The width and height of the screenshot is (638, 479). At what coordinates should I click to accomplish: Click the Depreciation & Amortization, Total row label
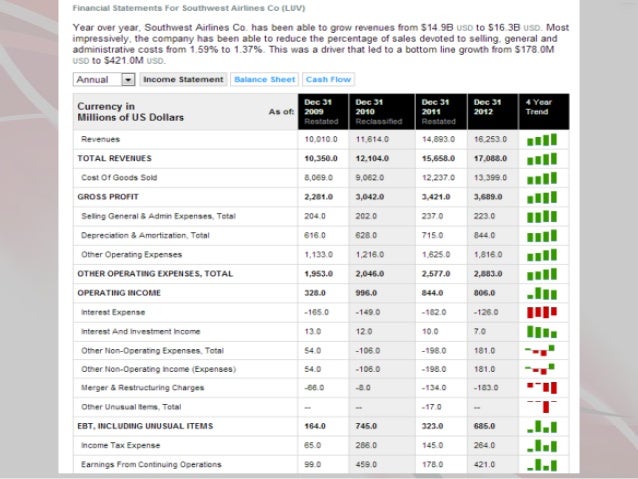click(x=145, y=235)
